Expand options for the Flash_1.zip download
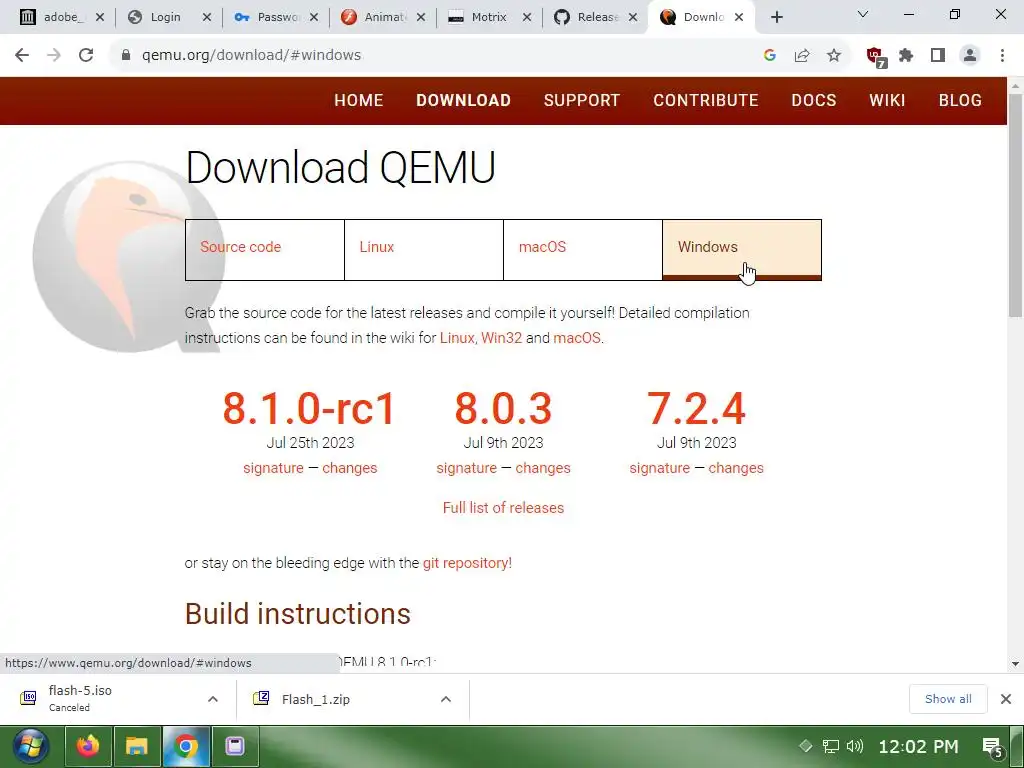 coord(446,699)
